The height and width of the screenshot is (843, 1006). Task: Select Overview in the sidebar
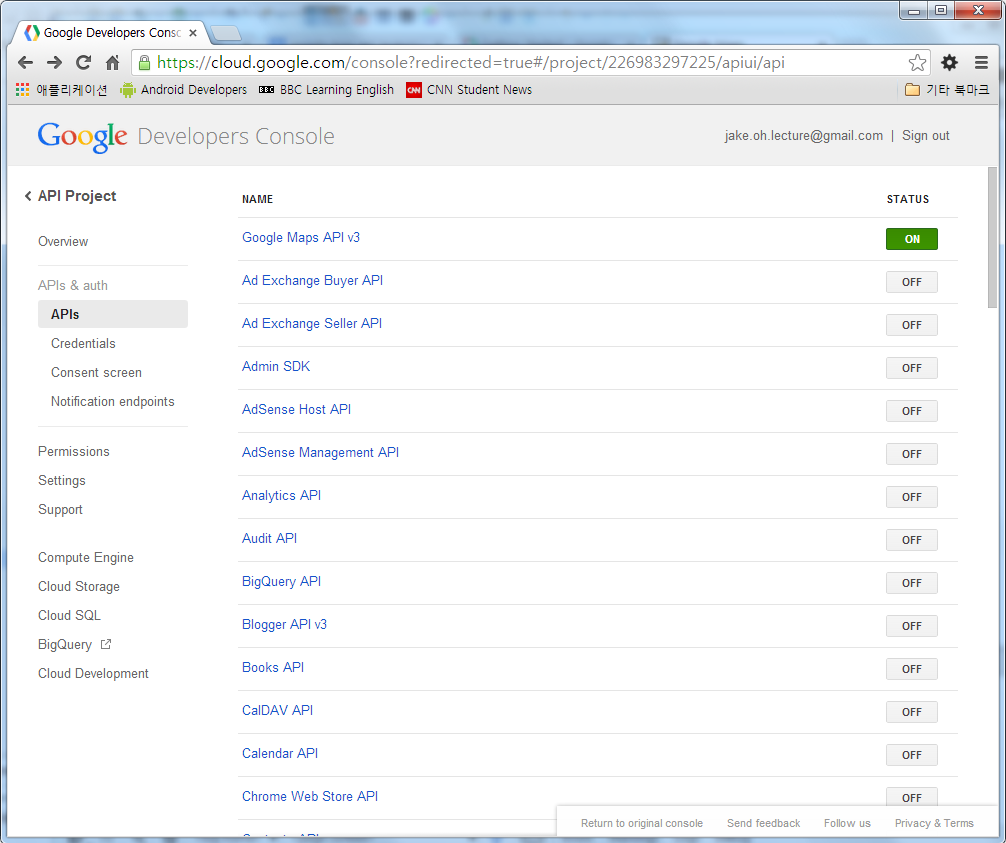63,241
